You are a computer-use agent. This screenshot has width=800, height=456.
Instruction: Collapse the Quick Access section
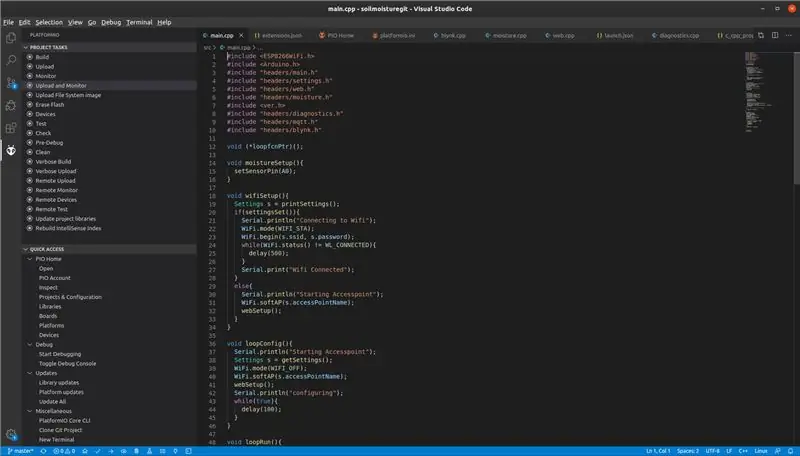[26, 249]
